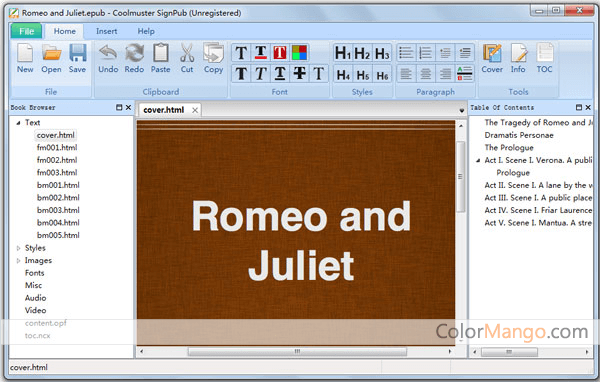Apply Heading 1 style

point(343,53)
